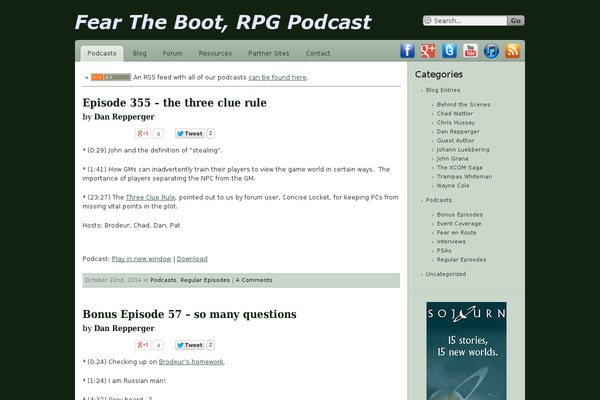
Task: Select the Podcasts tab
Action: click(102, 54)
